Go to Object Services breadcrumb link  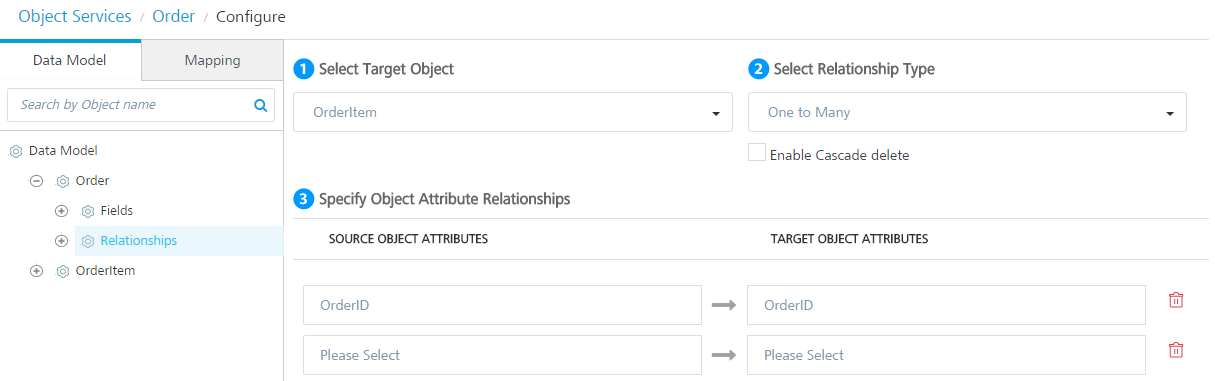pyautogui.click(x=75, y=16)
